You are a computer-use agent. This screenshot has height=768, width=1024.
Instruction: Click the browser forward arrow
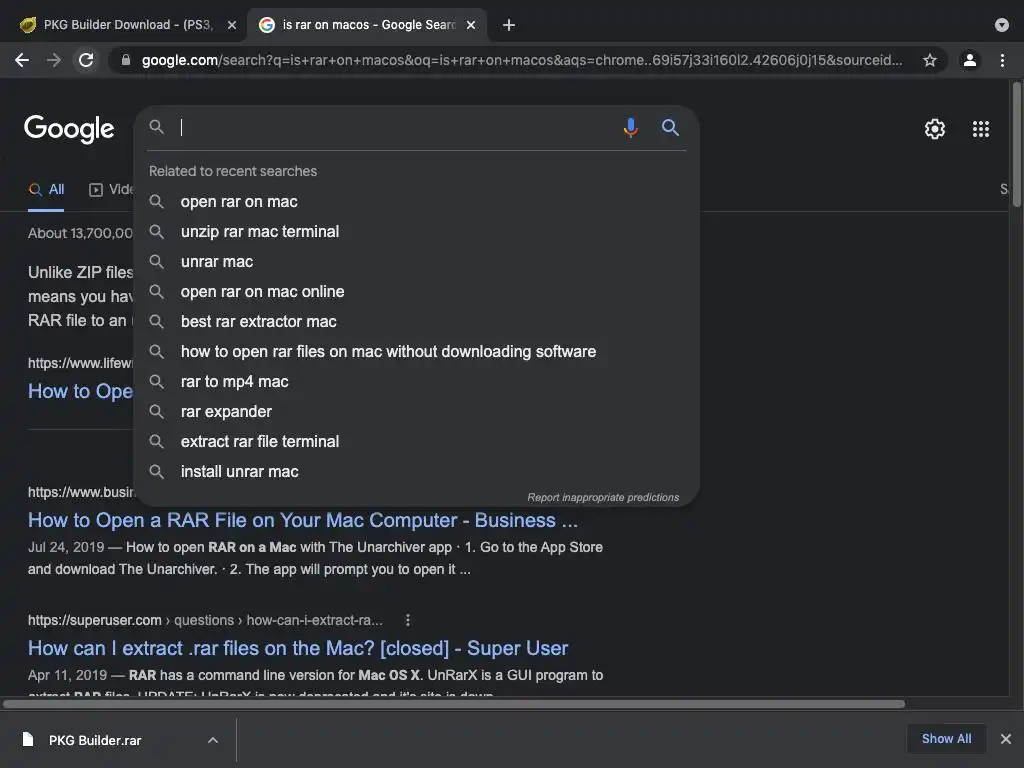(54, 60)
